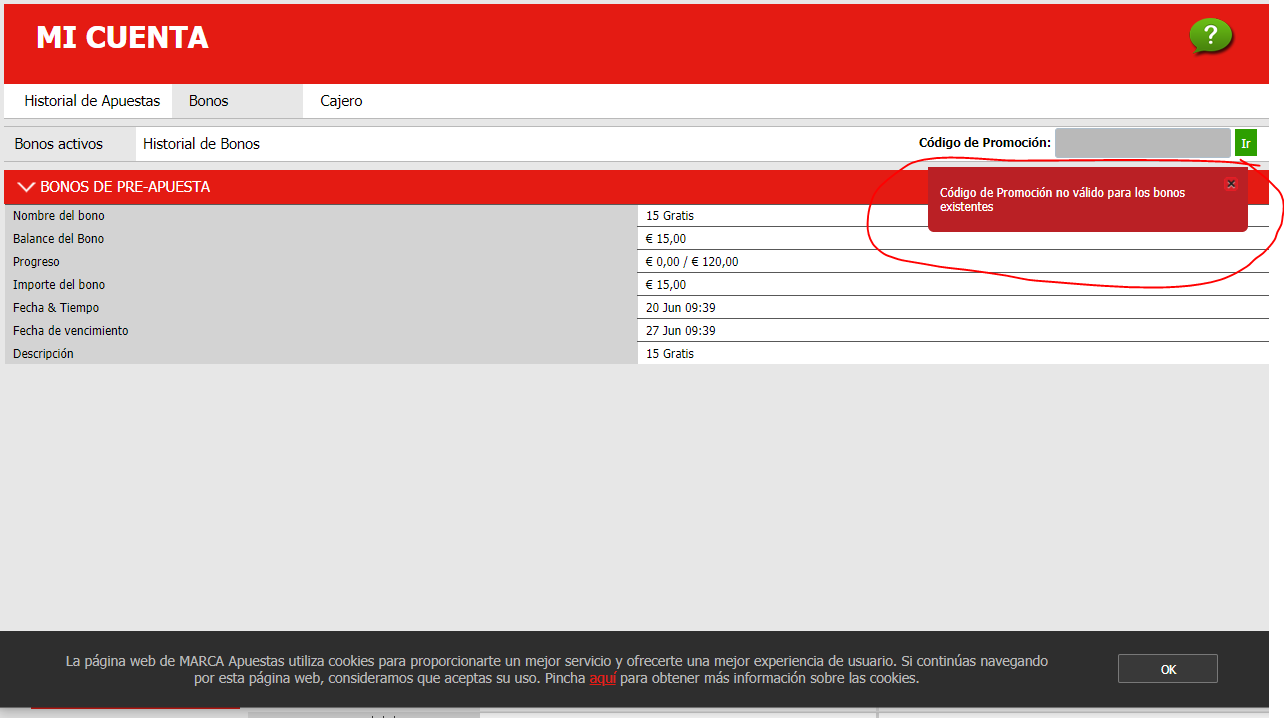Follow the red 'aquí' cookies info link

point(602,678)
